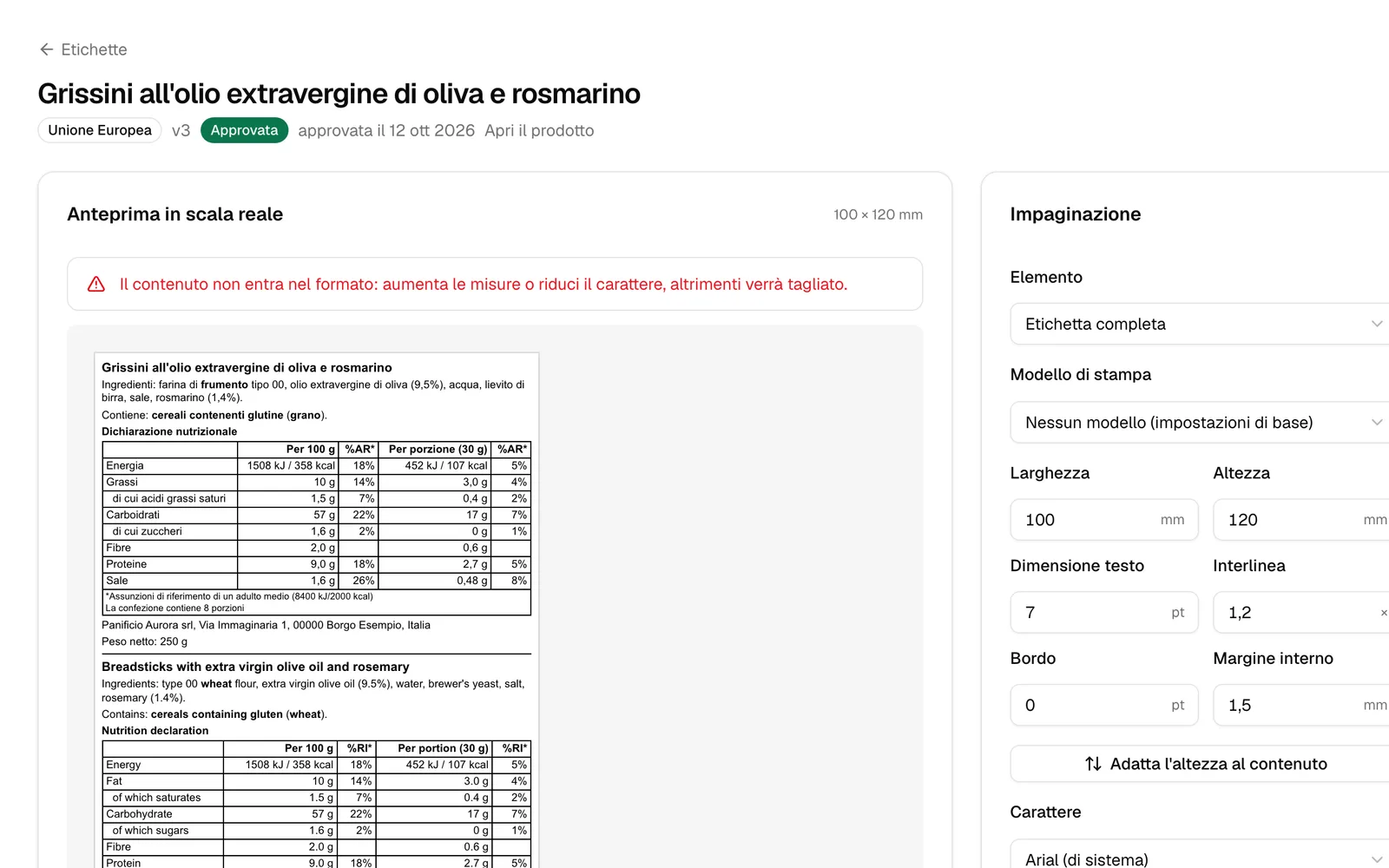Click the Bordo field with value 0

[x=1104, y=706]
